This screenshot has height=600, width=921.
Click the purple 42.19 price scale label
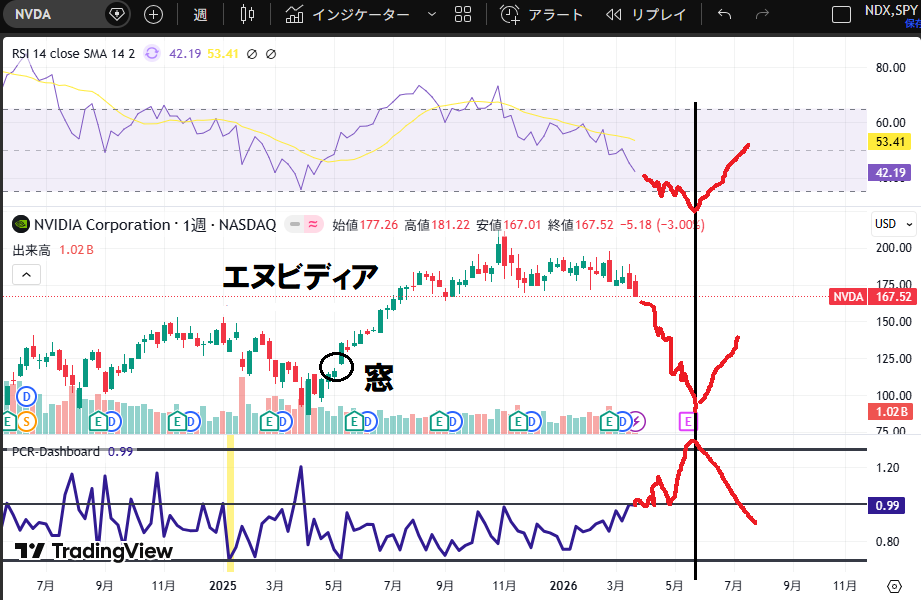coord(890,172)
